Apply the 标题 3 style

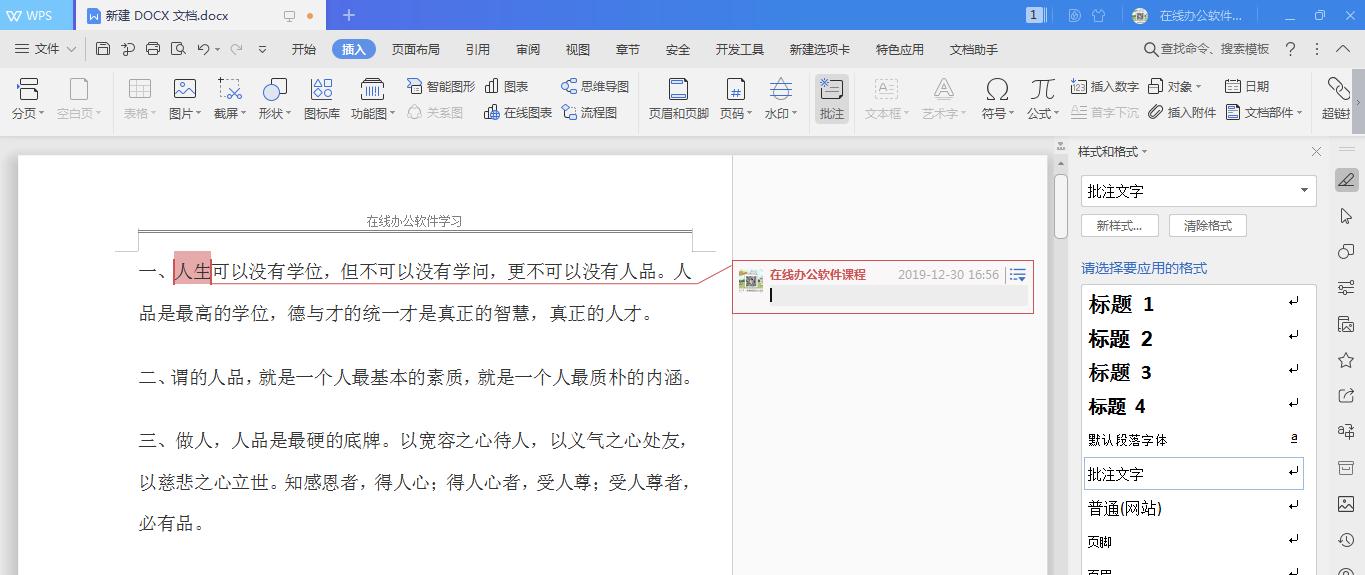[1195, 372]
